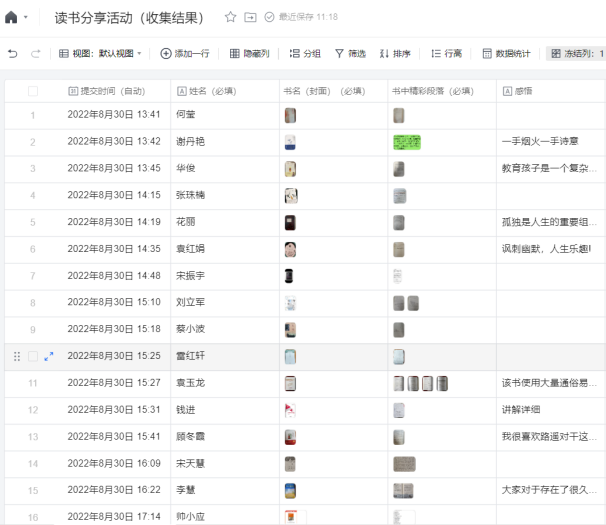Open the 数据统计 statistics panel
The height and width of the screenshot is (525, 606).
506,53
